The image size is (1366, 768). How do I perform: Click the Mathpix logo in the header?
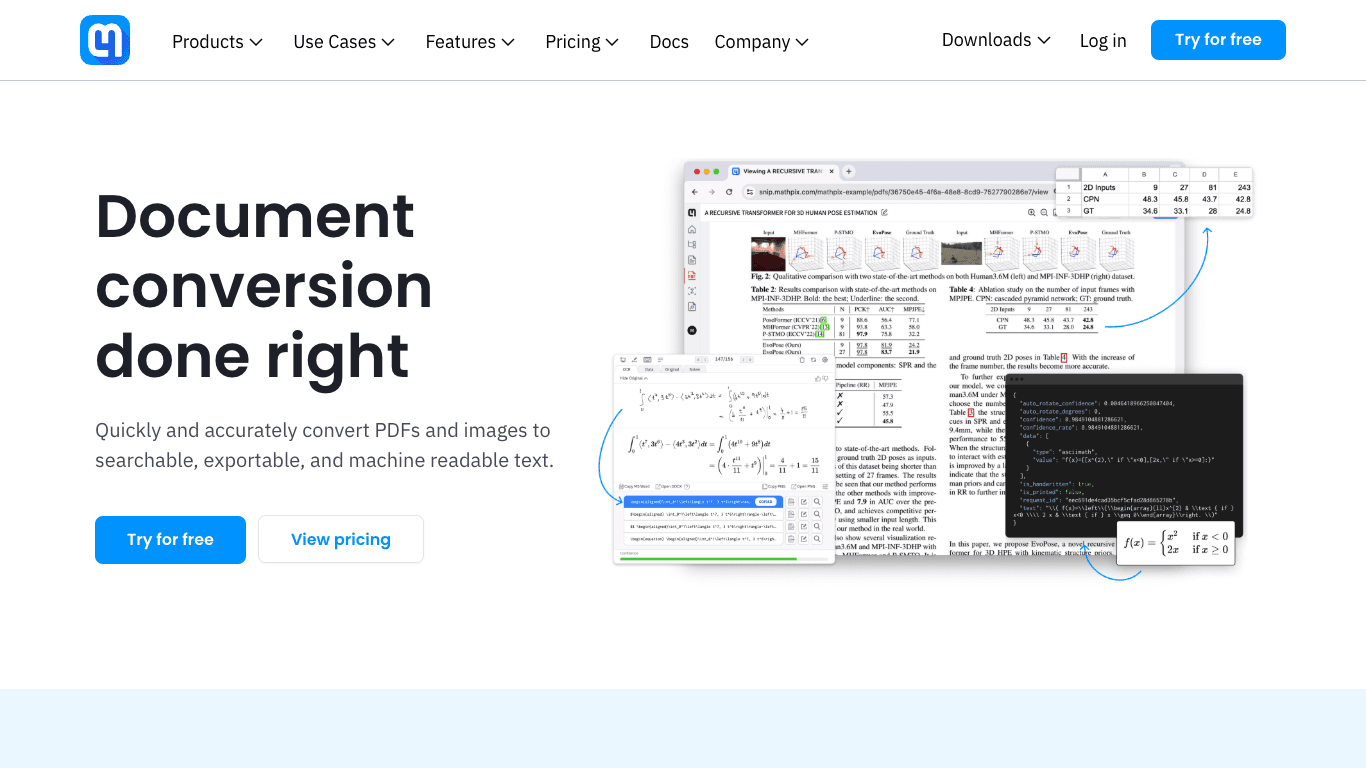tap(105, 41)
